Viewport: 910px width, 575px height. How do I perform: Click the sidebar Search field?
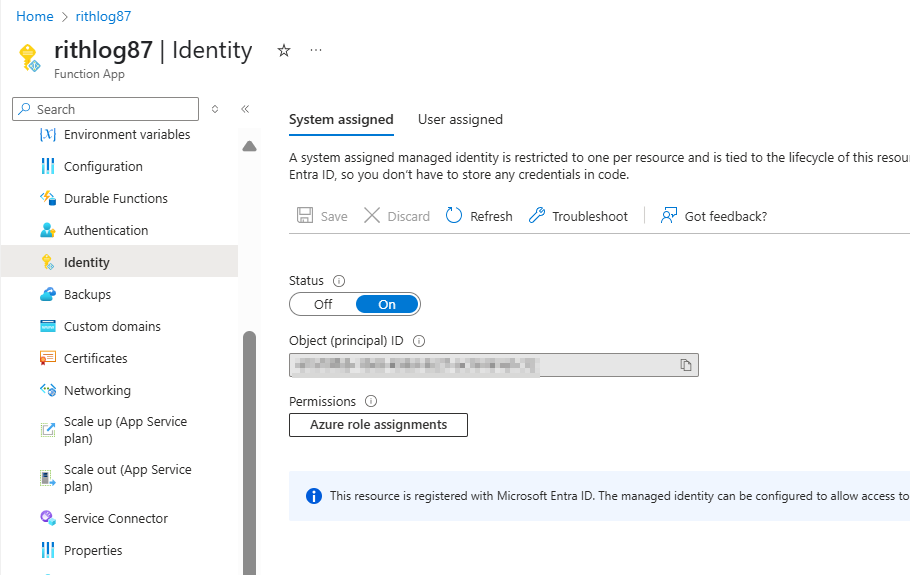point(106,109)
